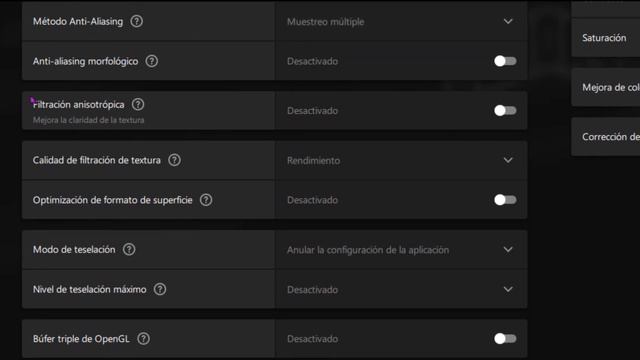Expand Anular la configuración de la aplicación dropdown
This screenshot has width=640, height=360.
401,249
